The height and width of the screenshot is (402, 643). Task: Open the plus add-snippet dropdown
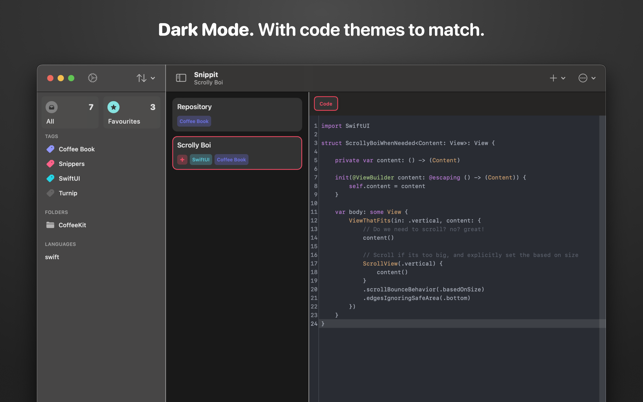point(557,78)
